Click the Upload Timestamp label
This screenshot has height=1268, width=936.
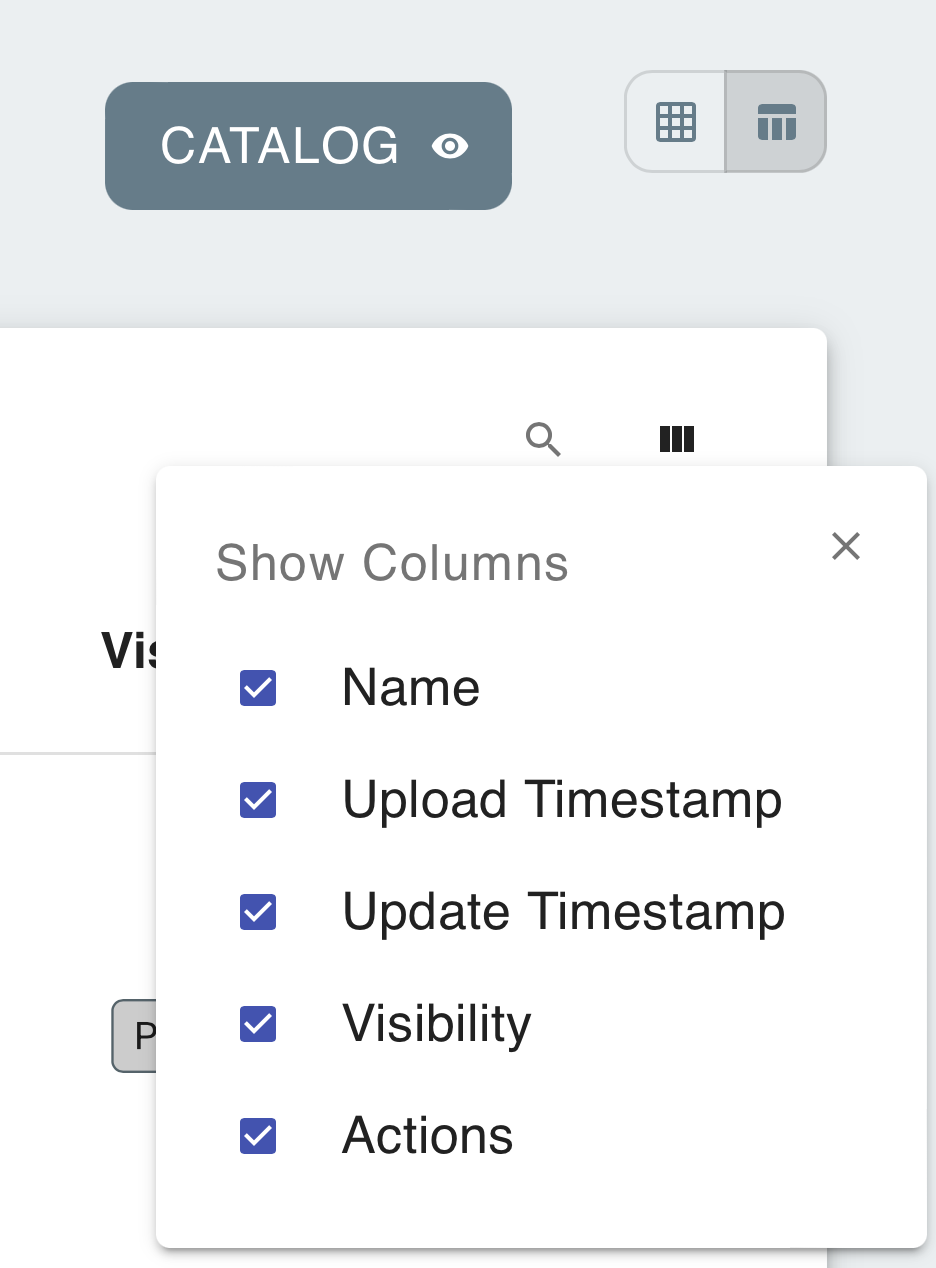pos(562,800)
